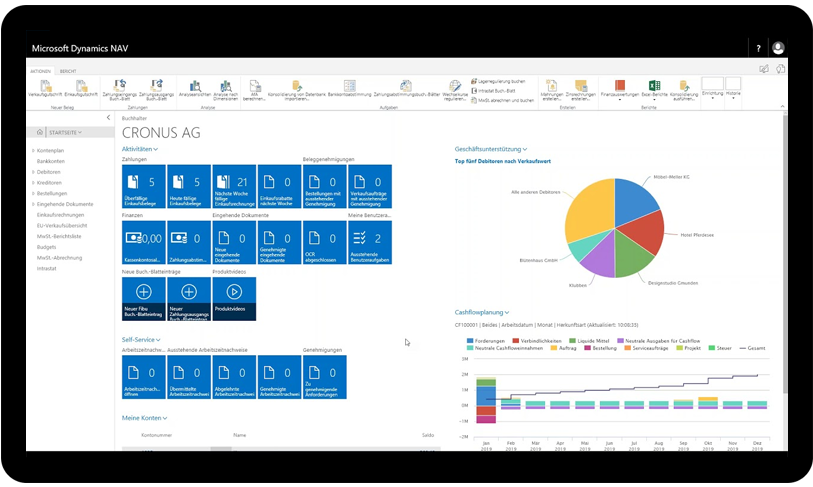Collapse the Meine Konten section

coord(145,418)
